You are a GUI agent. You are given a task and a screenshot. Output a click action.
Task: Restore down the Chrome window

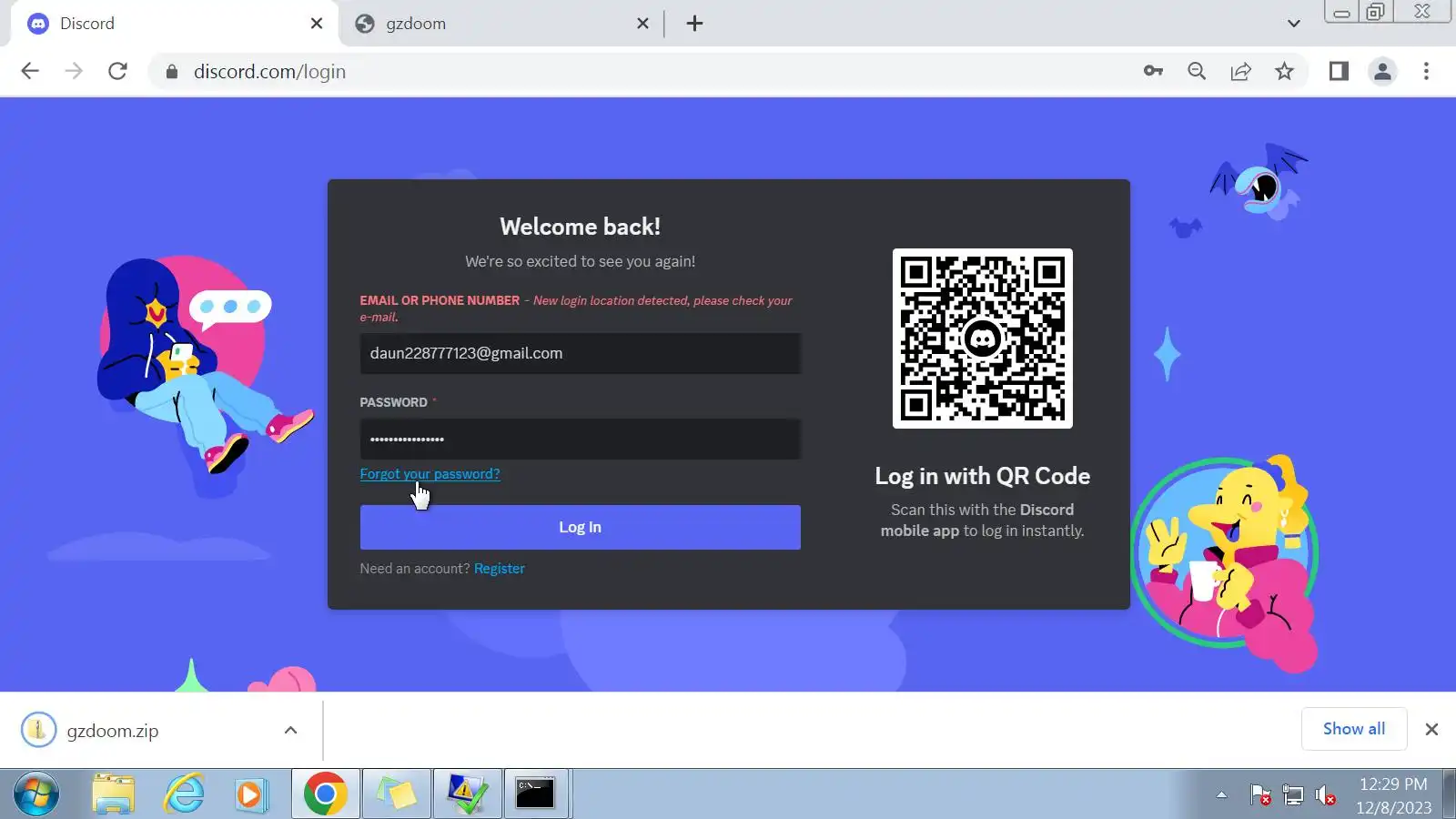(x=1376, y=12)
